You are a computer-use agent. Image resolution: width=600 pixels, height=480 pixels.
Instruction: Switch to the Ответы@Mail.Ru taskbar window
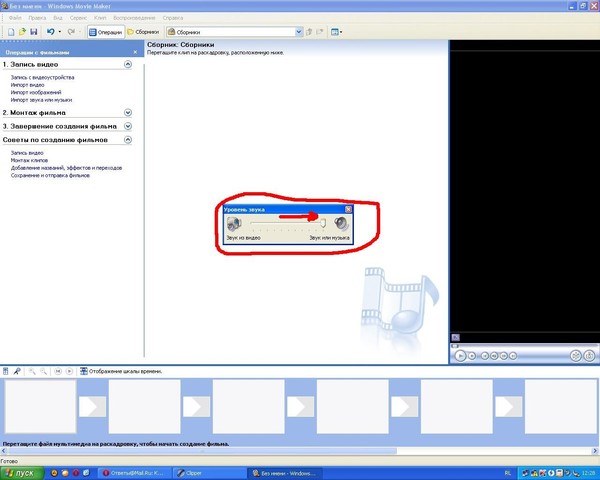pyautogui.click(x=134, y=473)
